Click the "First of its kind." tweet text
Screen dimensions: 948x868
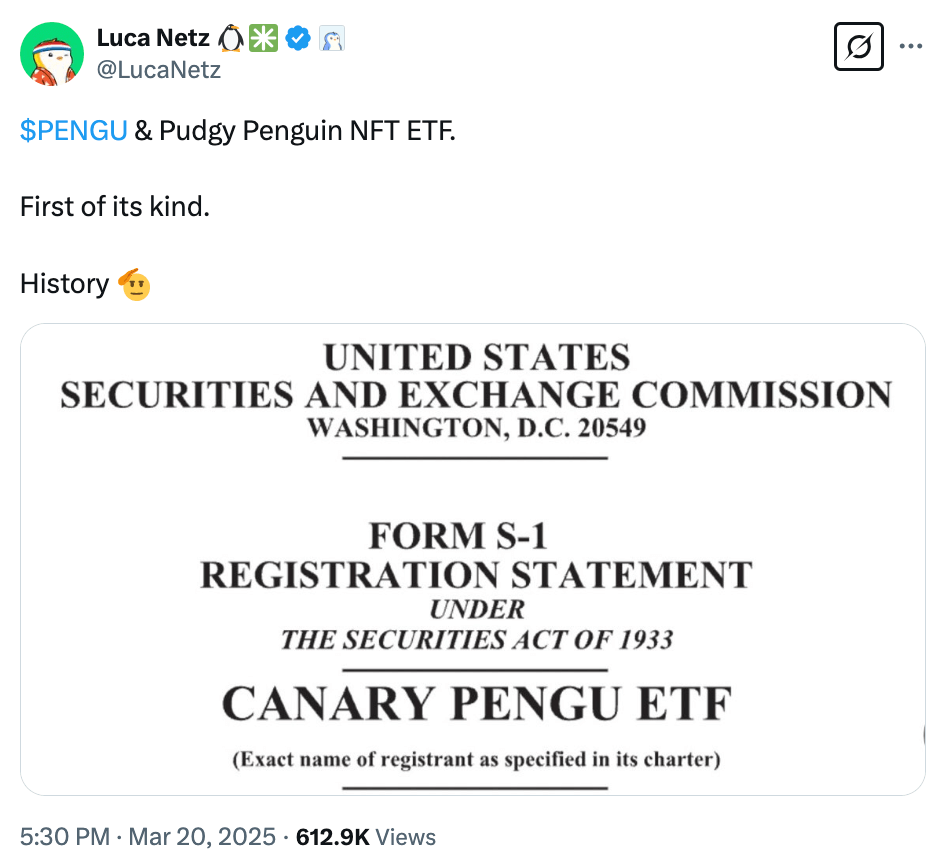tap(115, 208)
